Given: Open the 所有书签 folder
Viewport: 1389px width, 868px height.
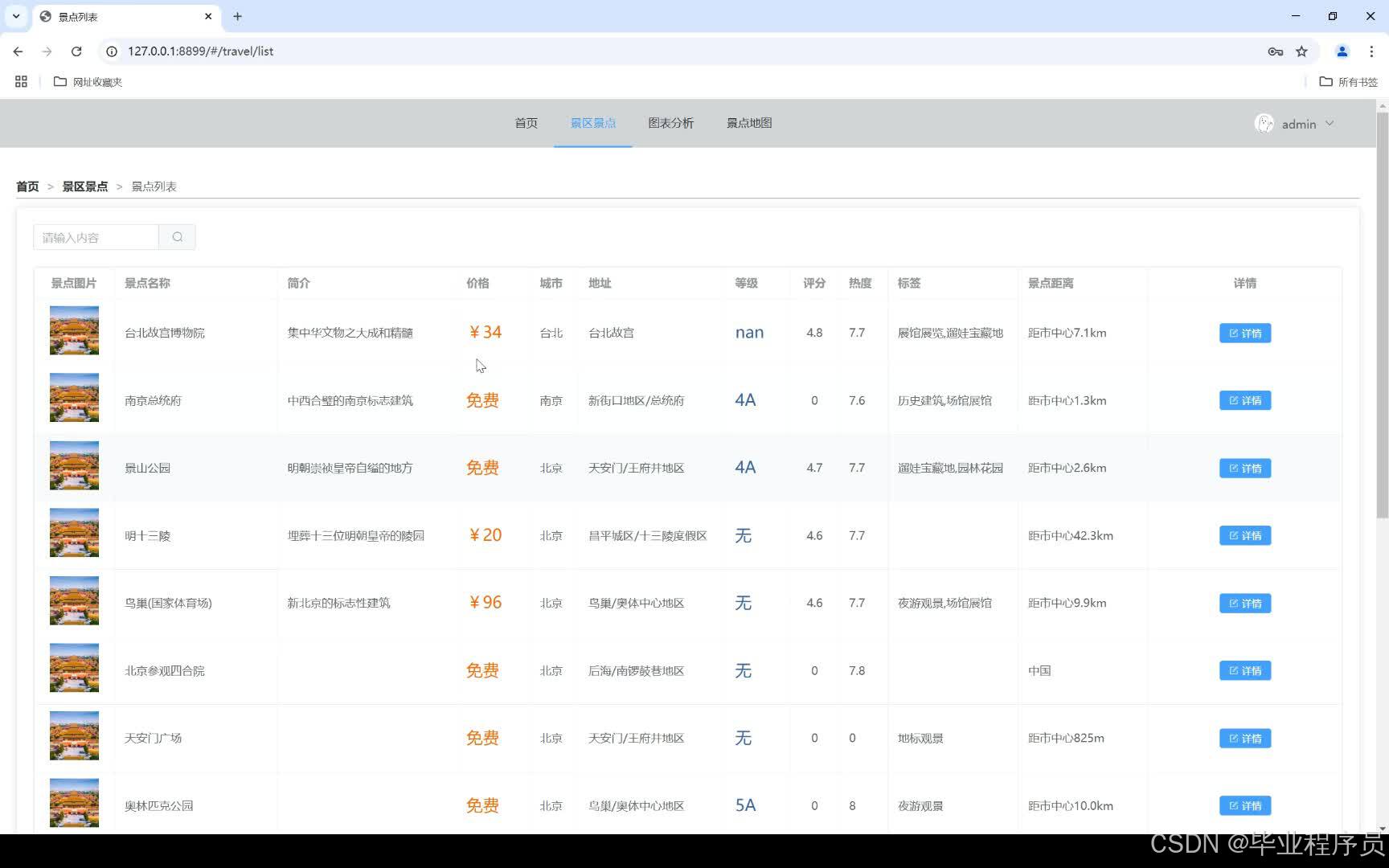Looking at the screenshot, I should pos(1349,81).
